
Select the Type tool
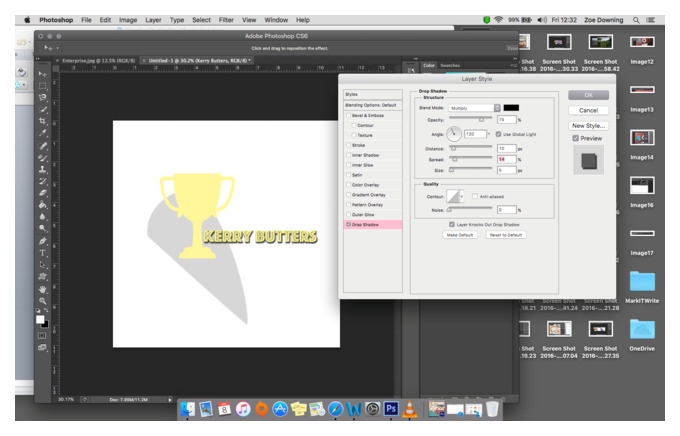tap(42, 253)
